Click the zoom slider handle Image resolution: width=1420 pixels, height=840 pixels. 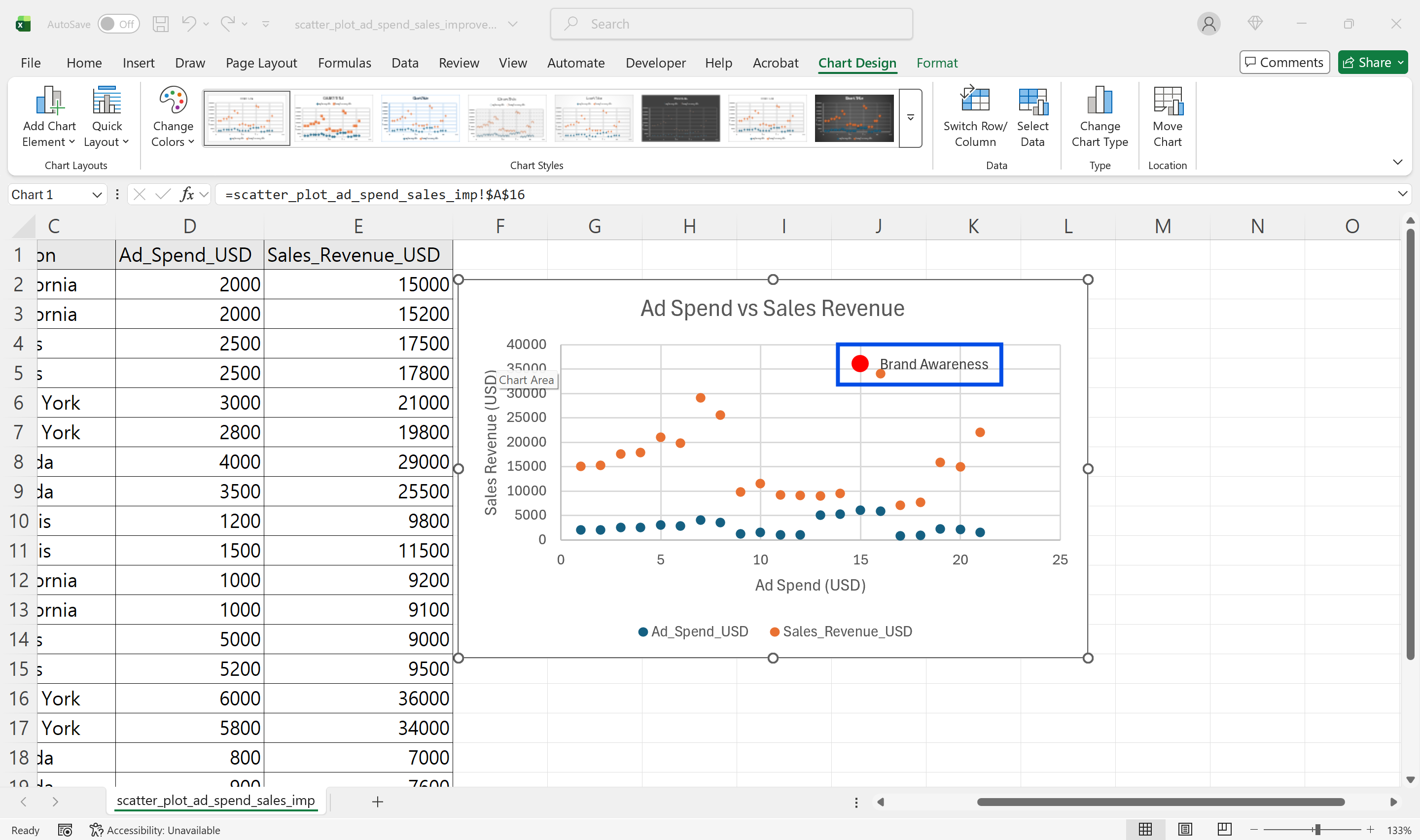click(1317, 829)
